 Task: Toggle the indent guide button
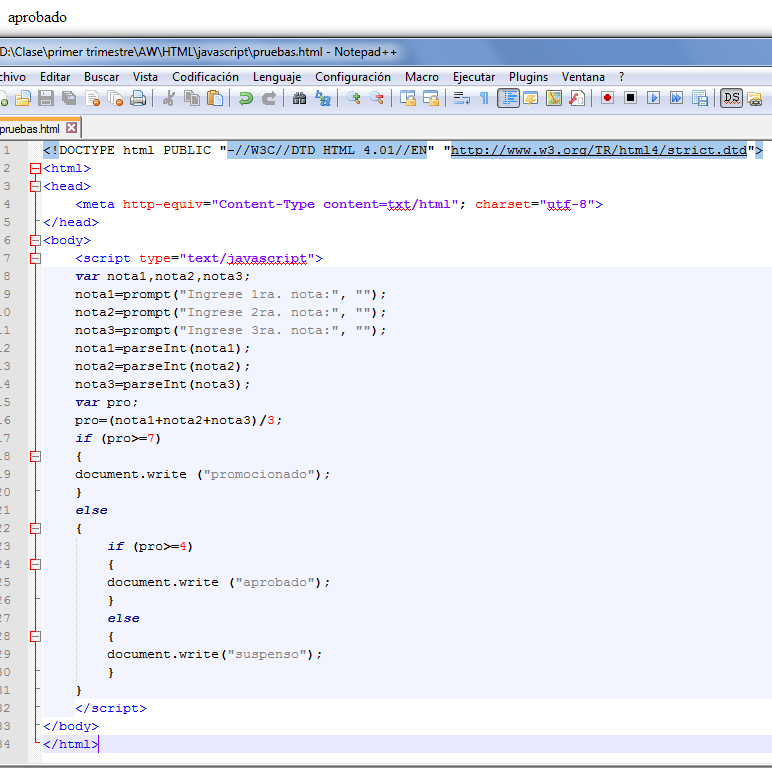point(508,98)
